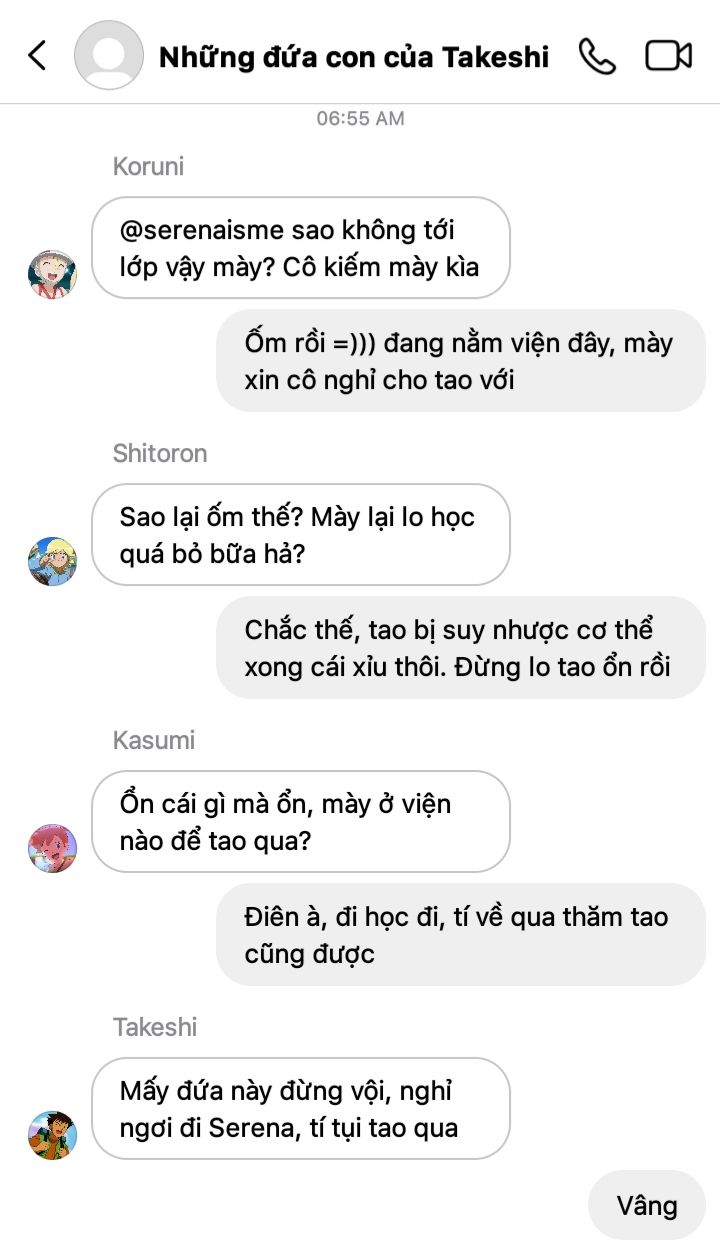Select the 'Ốm rồi =)))' reply bubble
The height and width of the screenshot is (1243, 720).
point(461,361)
